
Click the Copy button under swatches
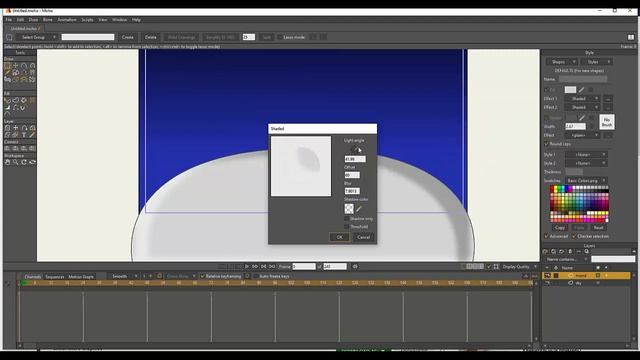(560, 228)
